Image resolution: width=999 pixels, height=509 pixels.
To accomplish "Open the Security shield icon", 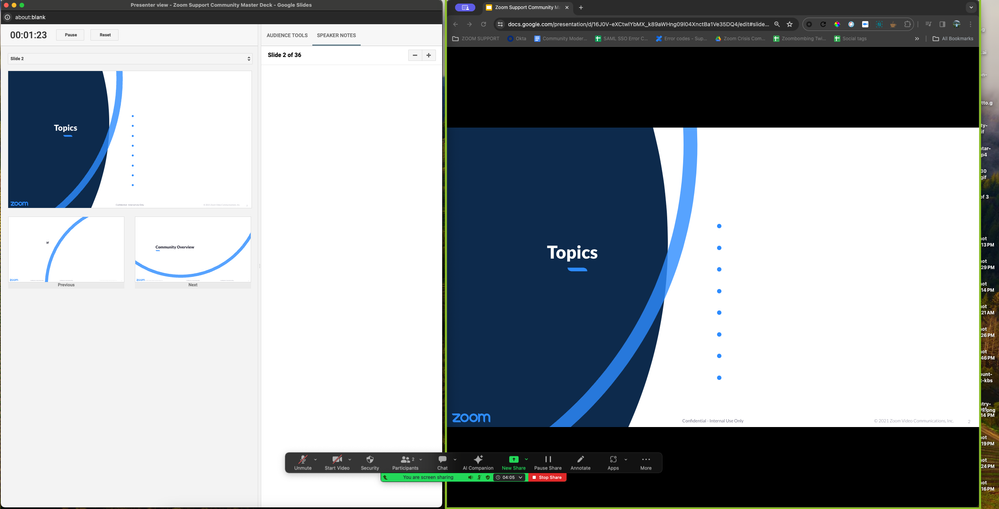I will pos(370,460).
